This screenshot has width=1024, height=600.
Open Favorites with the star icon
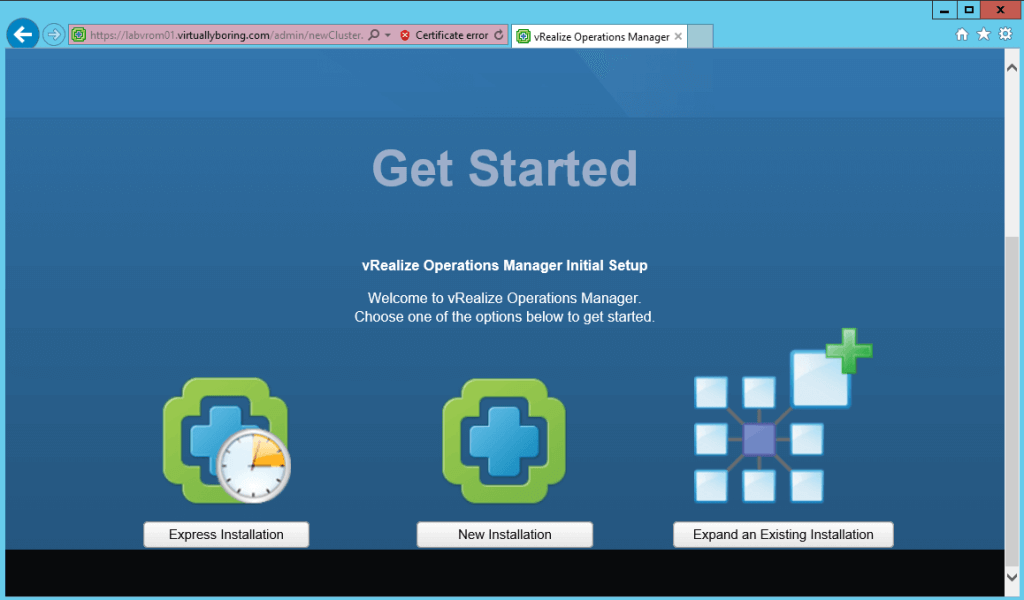(984, 34)
